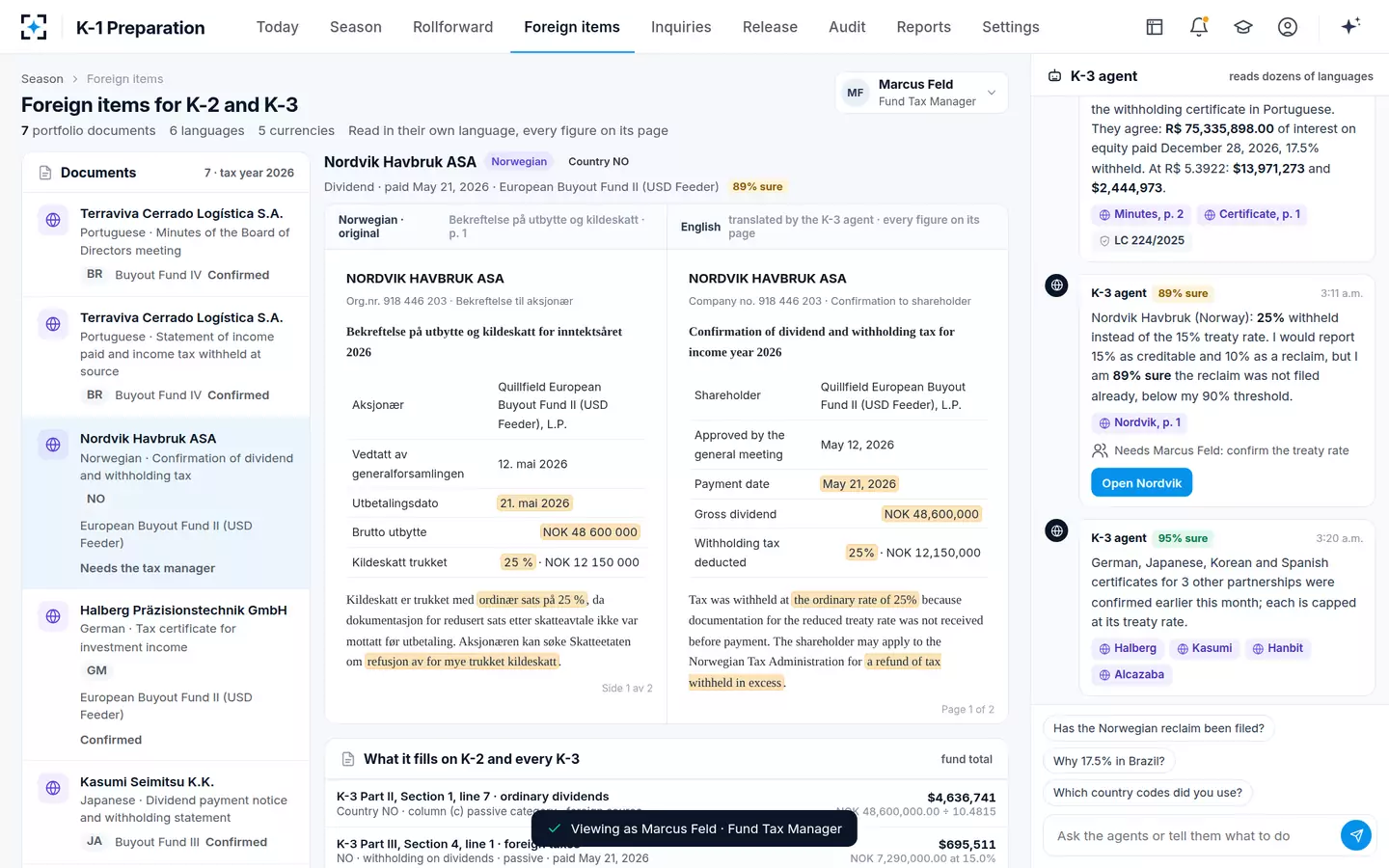This screenshot has height=868, width=1389.
Task: Click the graduation cap icon
Action: pyautogui.click(x=1243, y=27)
